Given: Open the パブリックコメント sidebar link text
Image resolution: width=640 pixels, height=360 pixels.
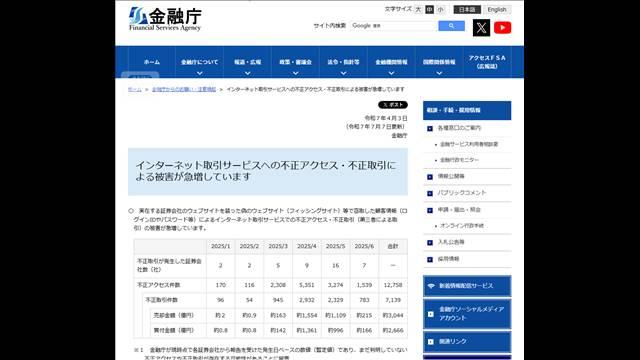Looking at the screenshot, I should tap(462, 193).
